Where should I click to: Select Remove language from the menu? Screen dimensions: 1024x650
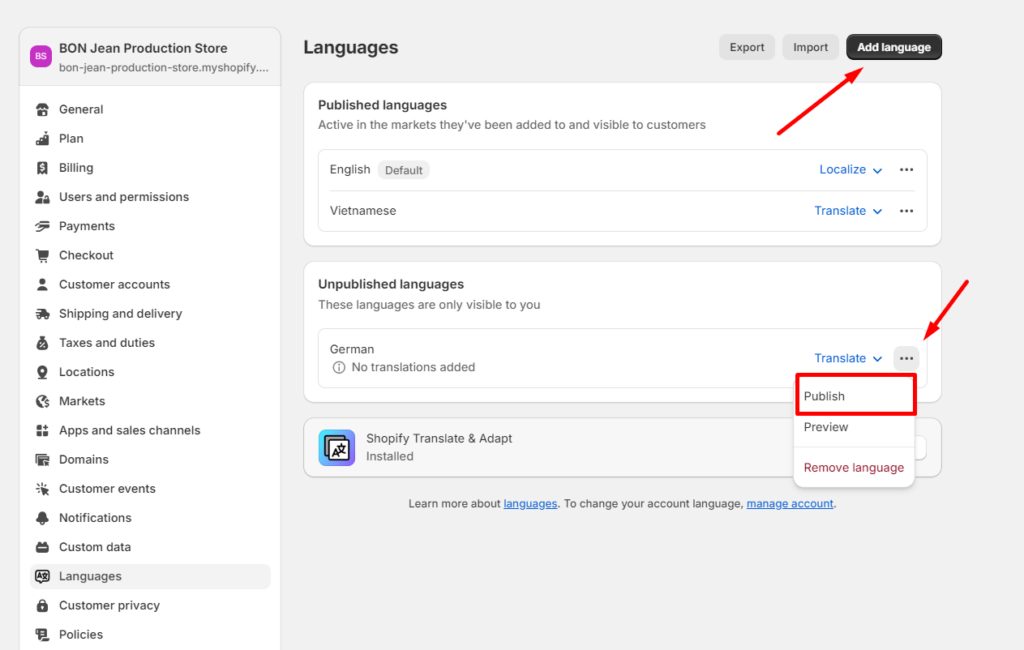click(853, 467)
